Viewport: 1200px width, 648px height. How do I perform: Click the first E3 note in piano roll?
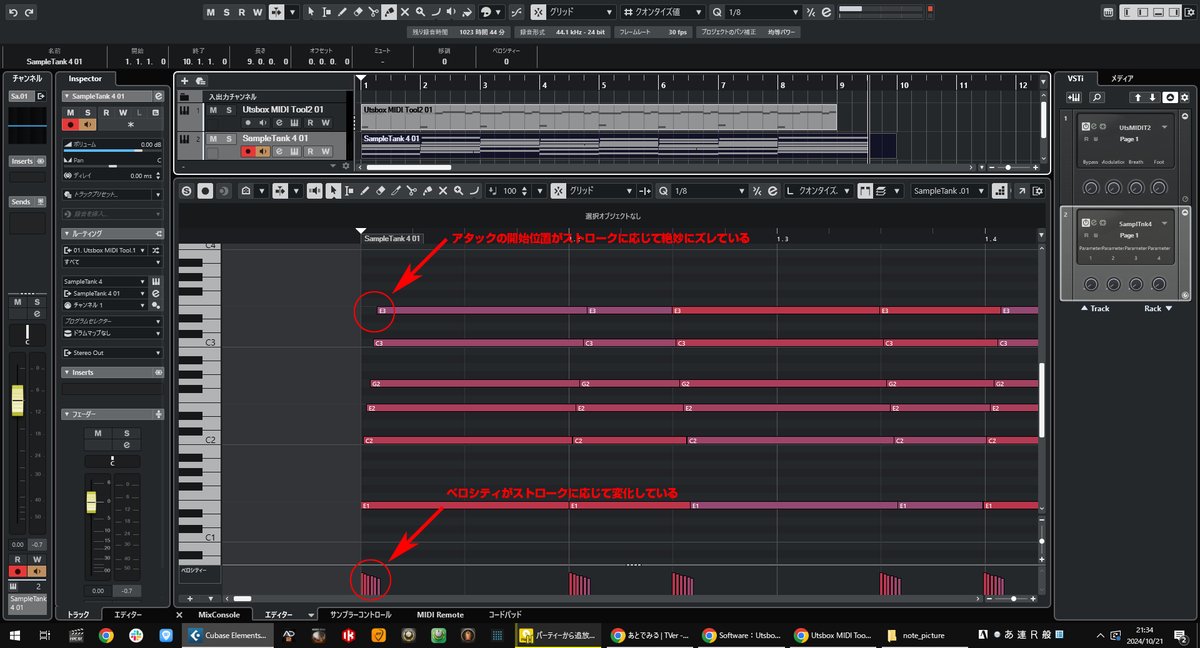[482, 311]
